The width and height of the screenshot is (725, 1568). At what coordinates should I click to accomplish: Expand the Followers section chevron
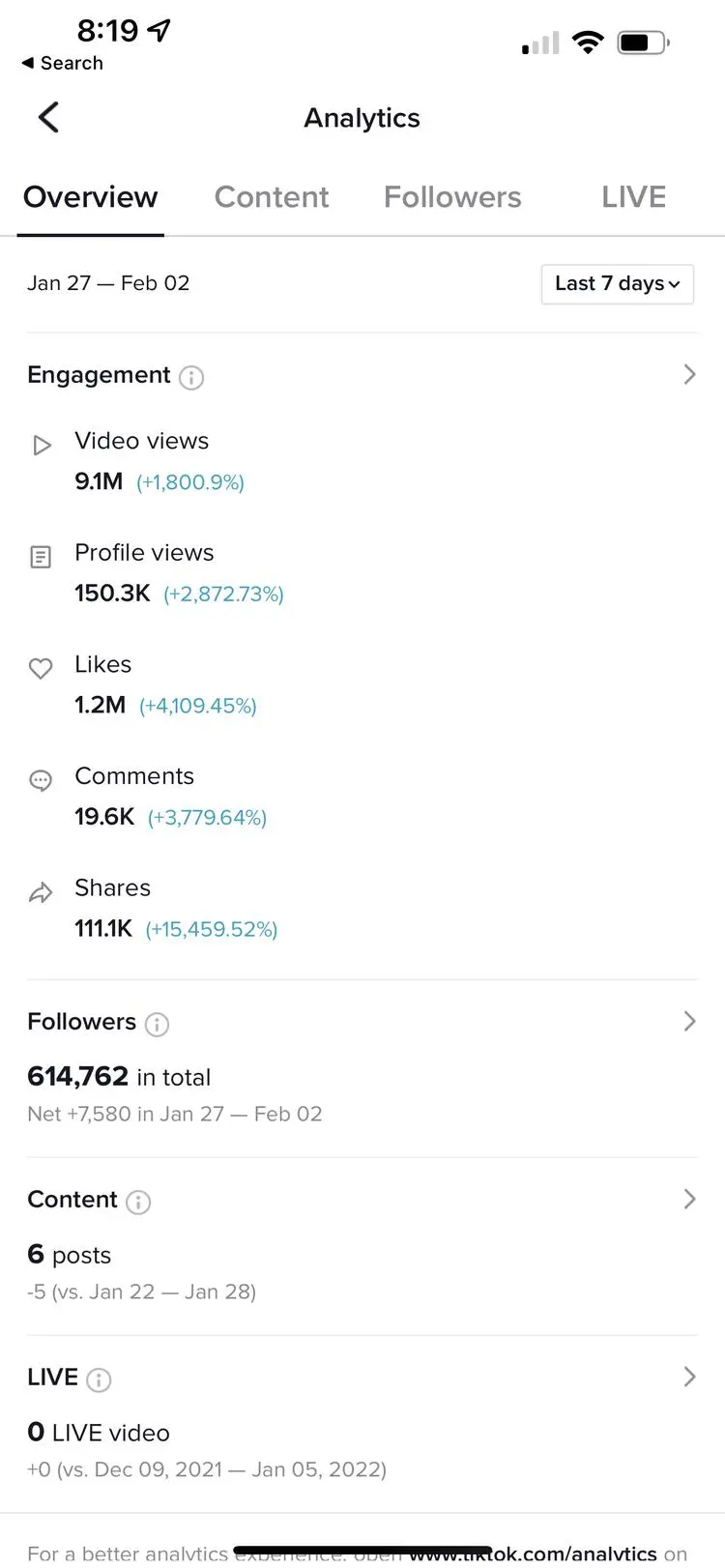point(689,1021)
